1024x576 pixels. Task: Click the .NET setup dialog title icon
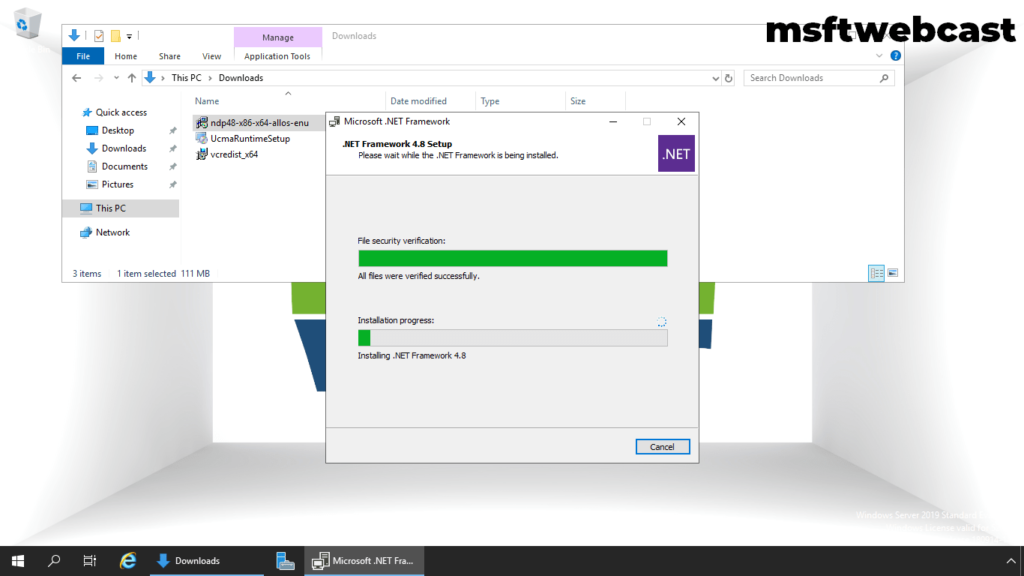[x=334, y=121]
